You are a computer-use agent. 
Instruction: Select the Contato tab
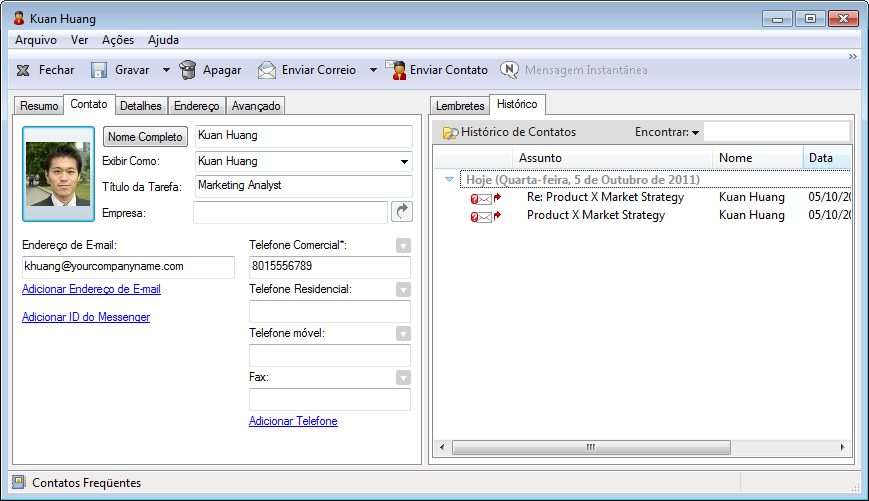[89, 104]
